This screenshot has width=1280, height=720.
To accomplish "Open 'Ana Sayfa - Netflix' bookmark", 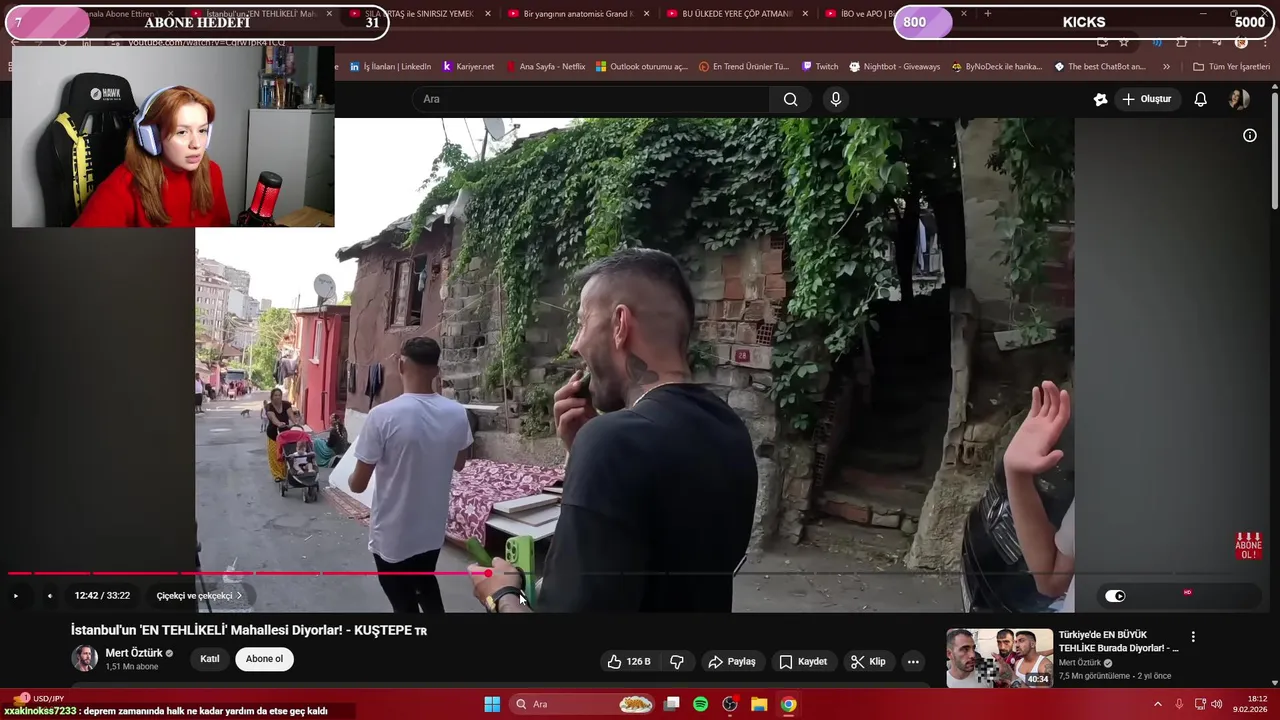I will (x=546, y=67).
